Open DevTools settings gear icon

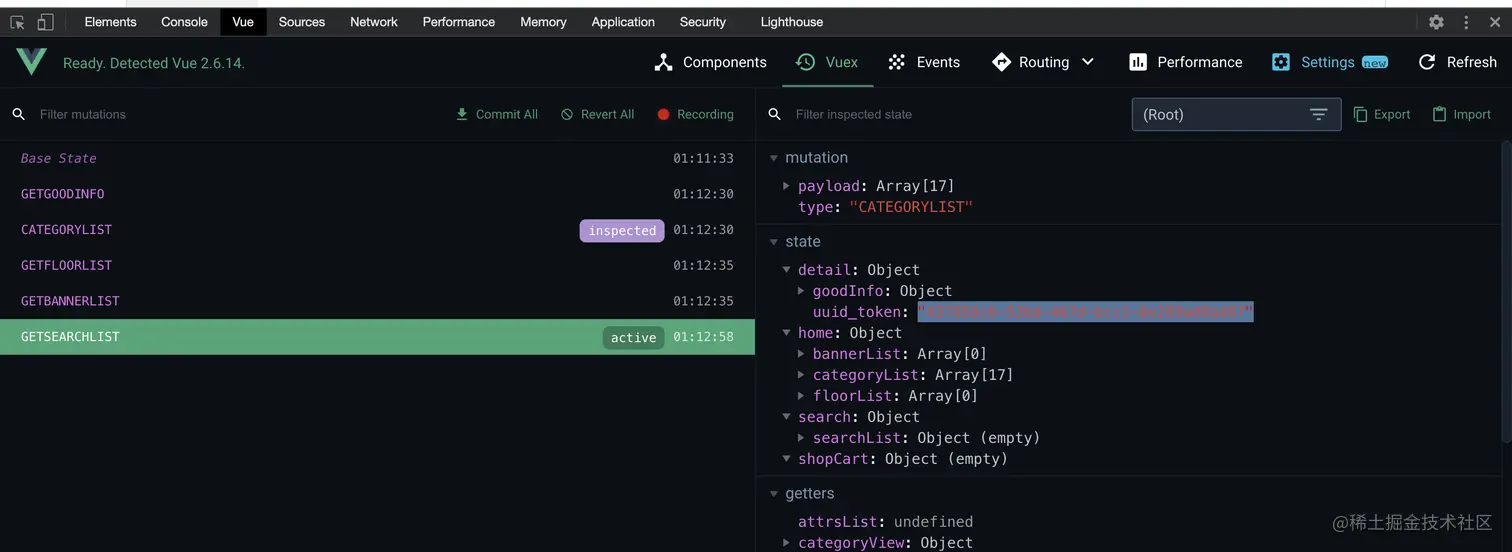(1436, 22)
